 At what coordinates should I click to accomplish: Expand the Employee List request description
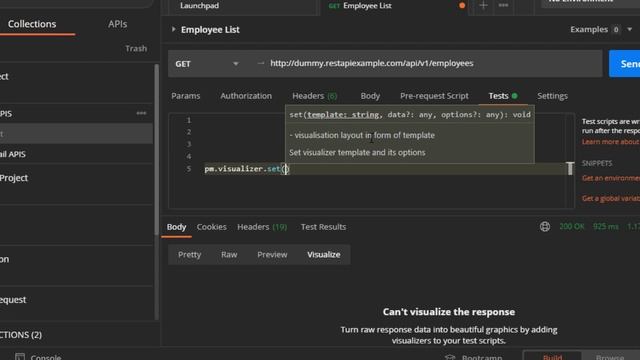click(x=173, y=29)
